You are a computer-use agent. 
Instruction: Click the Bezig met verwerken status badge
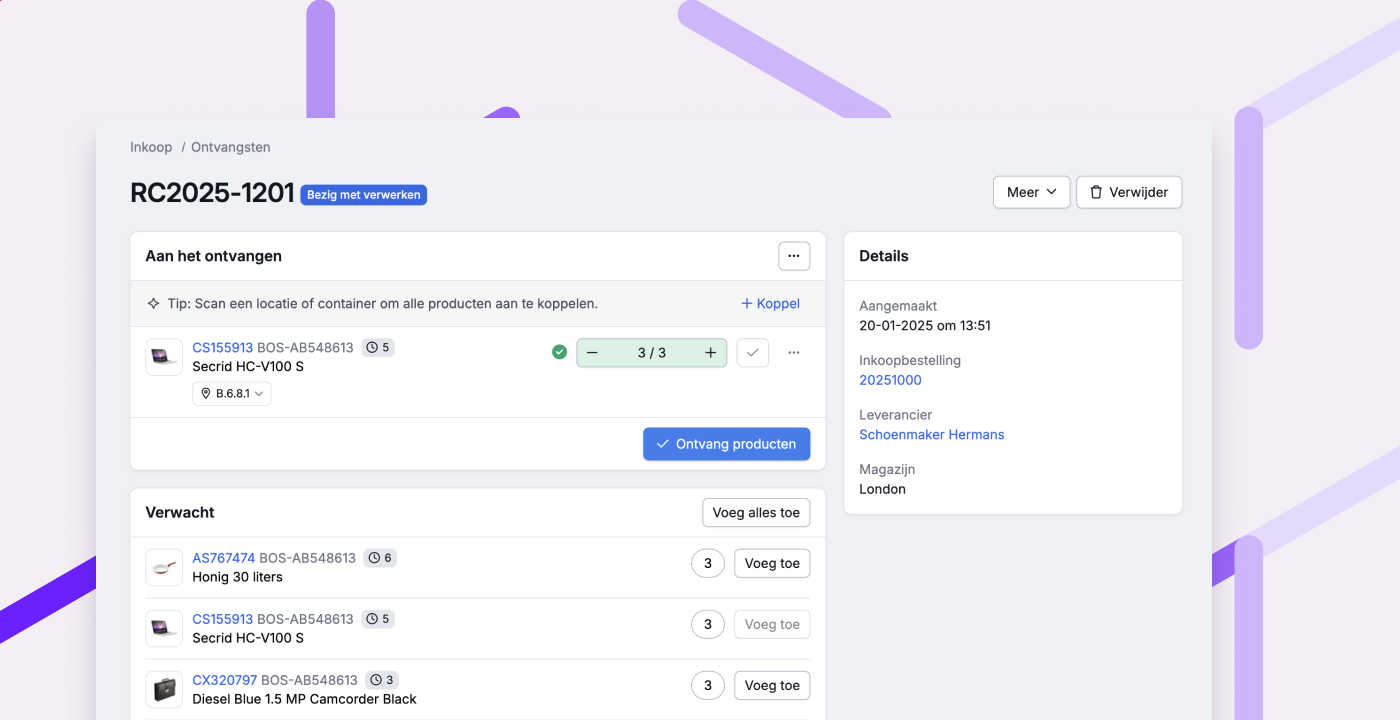pyautogui.click(x=364, y=195)
